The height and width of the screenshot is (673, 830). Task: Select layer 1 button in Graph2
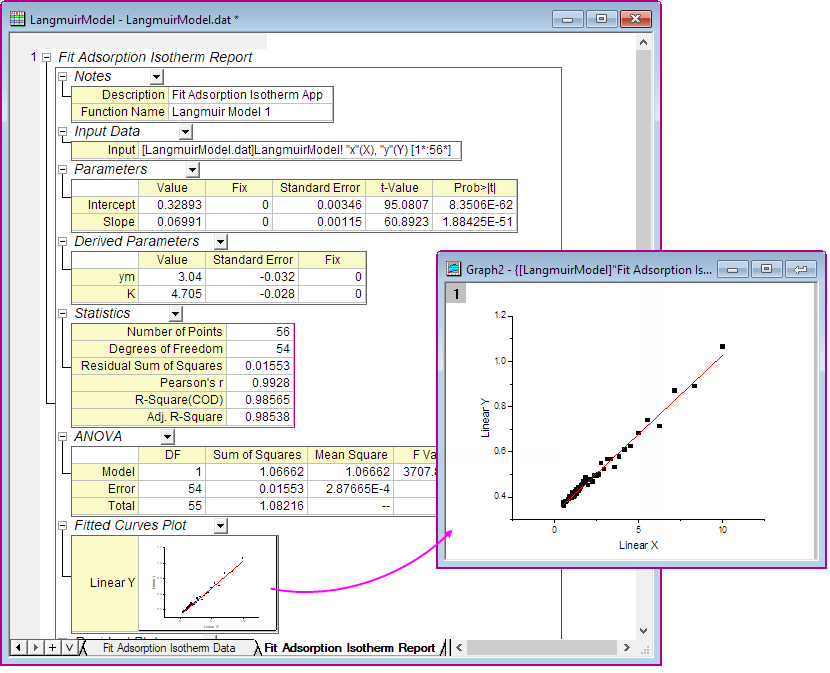point(455,292)
